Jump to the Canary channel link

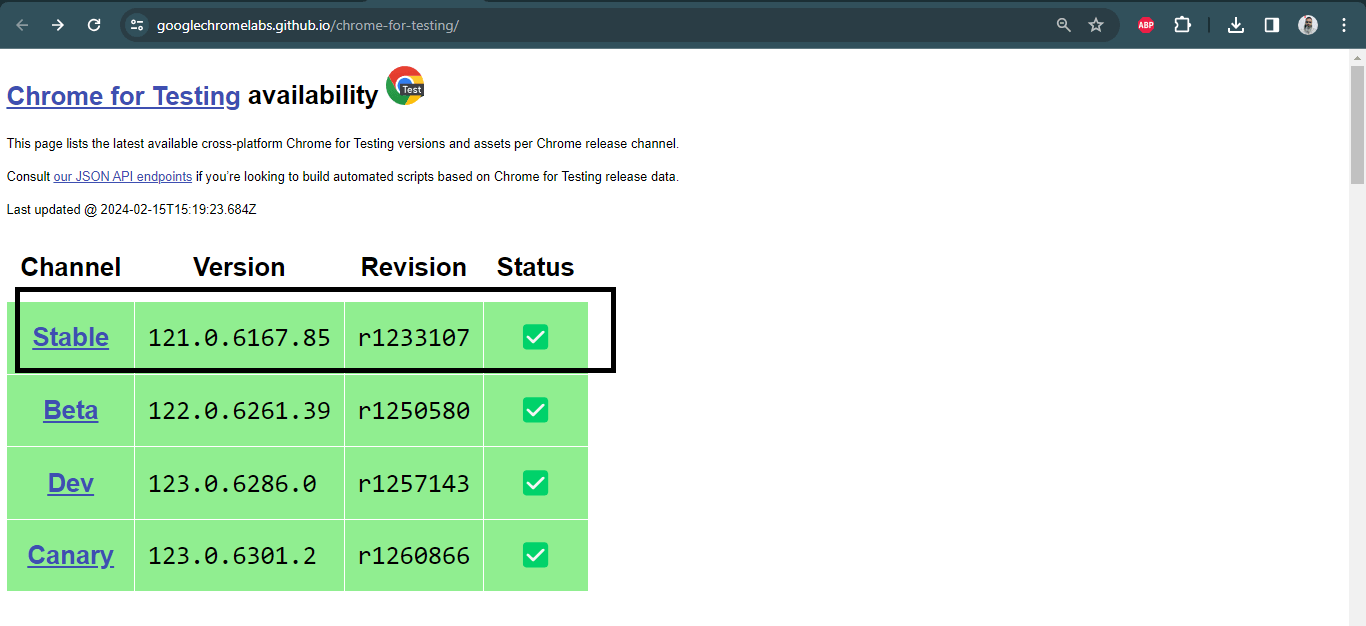(71, 555)
